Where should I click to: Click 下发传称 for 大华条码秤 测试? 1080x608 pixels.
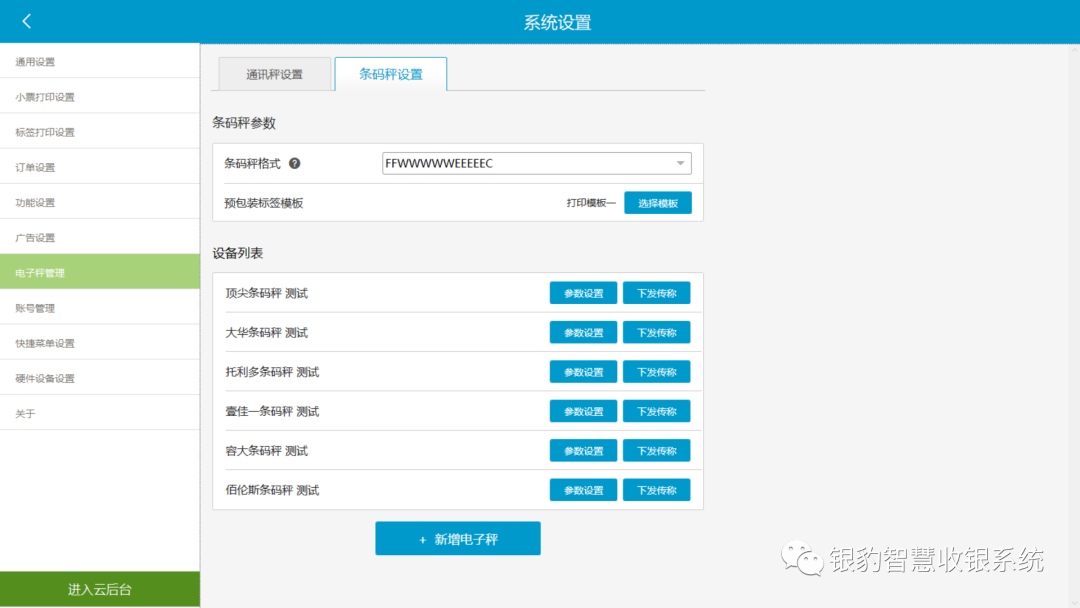click(657, 332)
